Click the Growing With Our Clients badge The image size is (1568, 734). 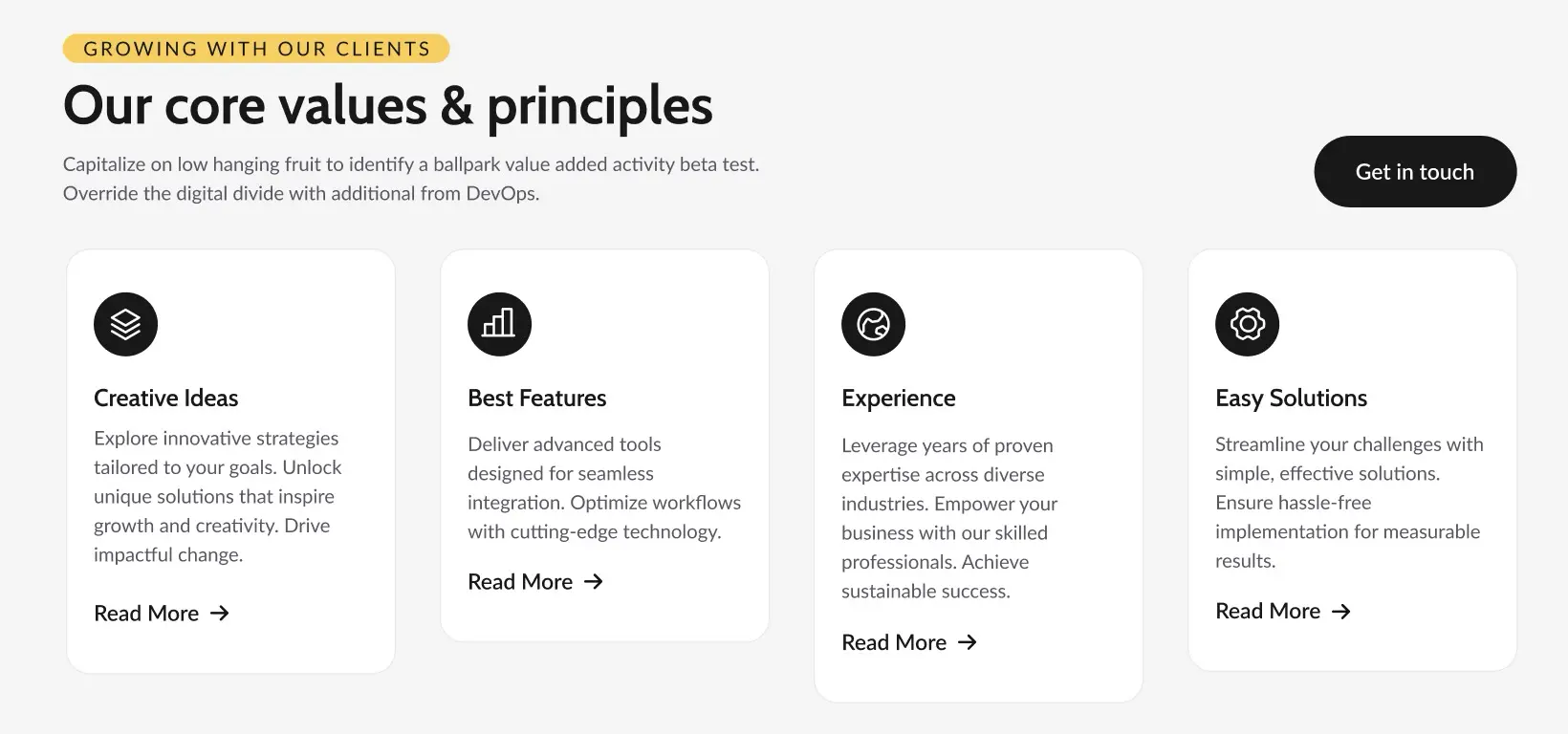tap(256, 49)
